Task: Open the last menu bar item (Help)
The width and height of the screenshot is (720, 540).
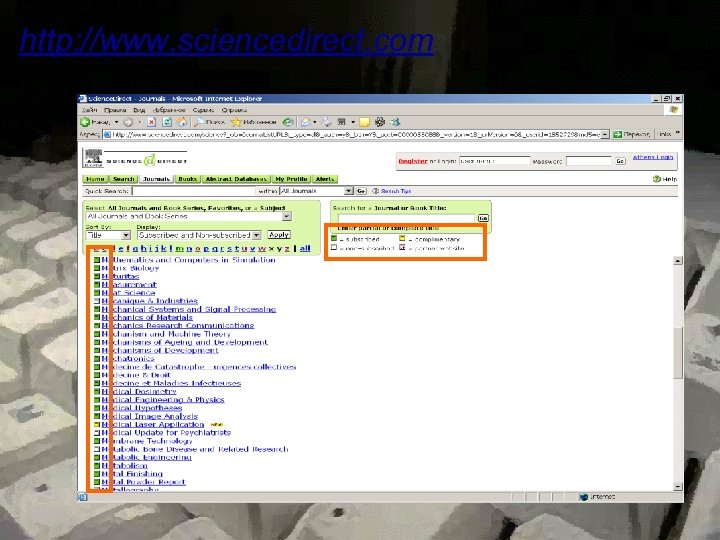Action: [234, 110]
